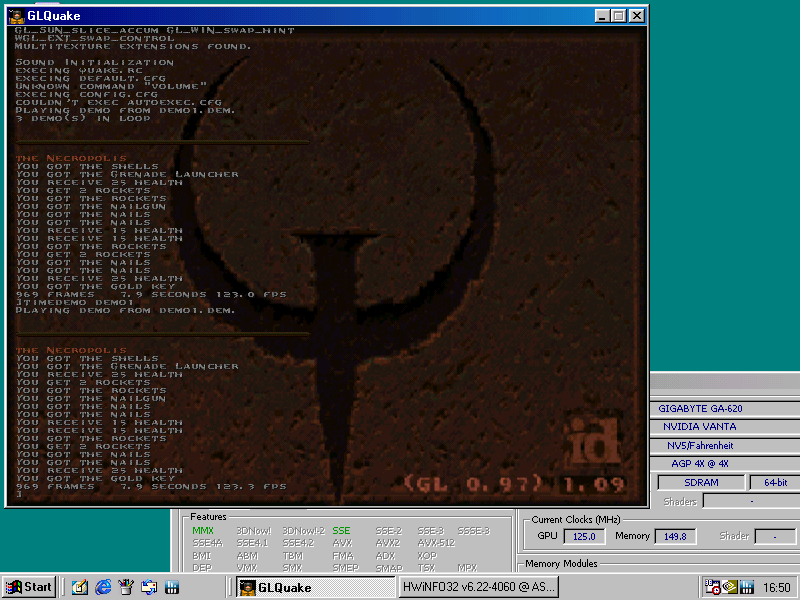The image size is (800, 600).
Task: Minimize the GLQuake window
Action: point(603,16)
